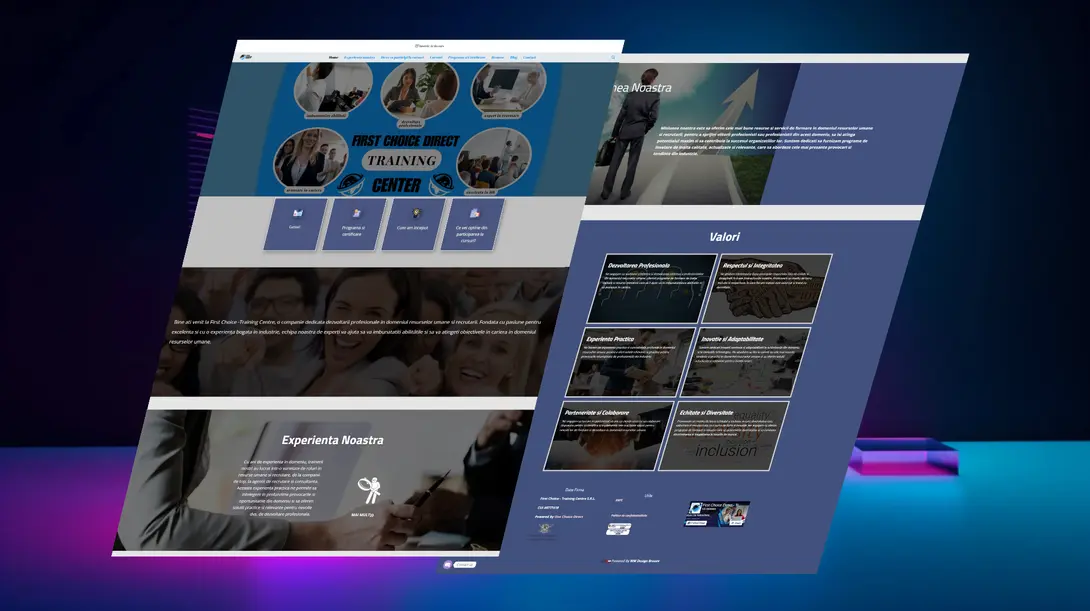Open the Dezvoltare Profesionala value card
This screenshot has height=611, width=1090.
(x=649, y=288)
